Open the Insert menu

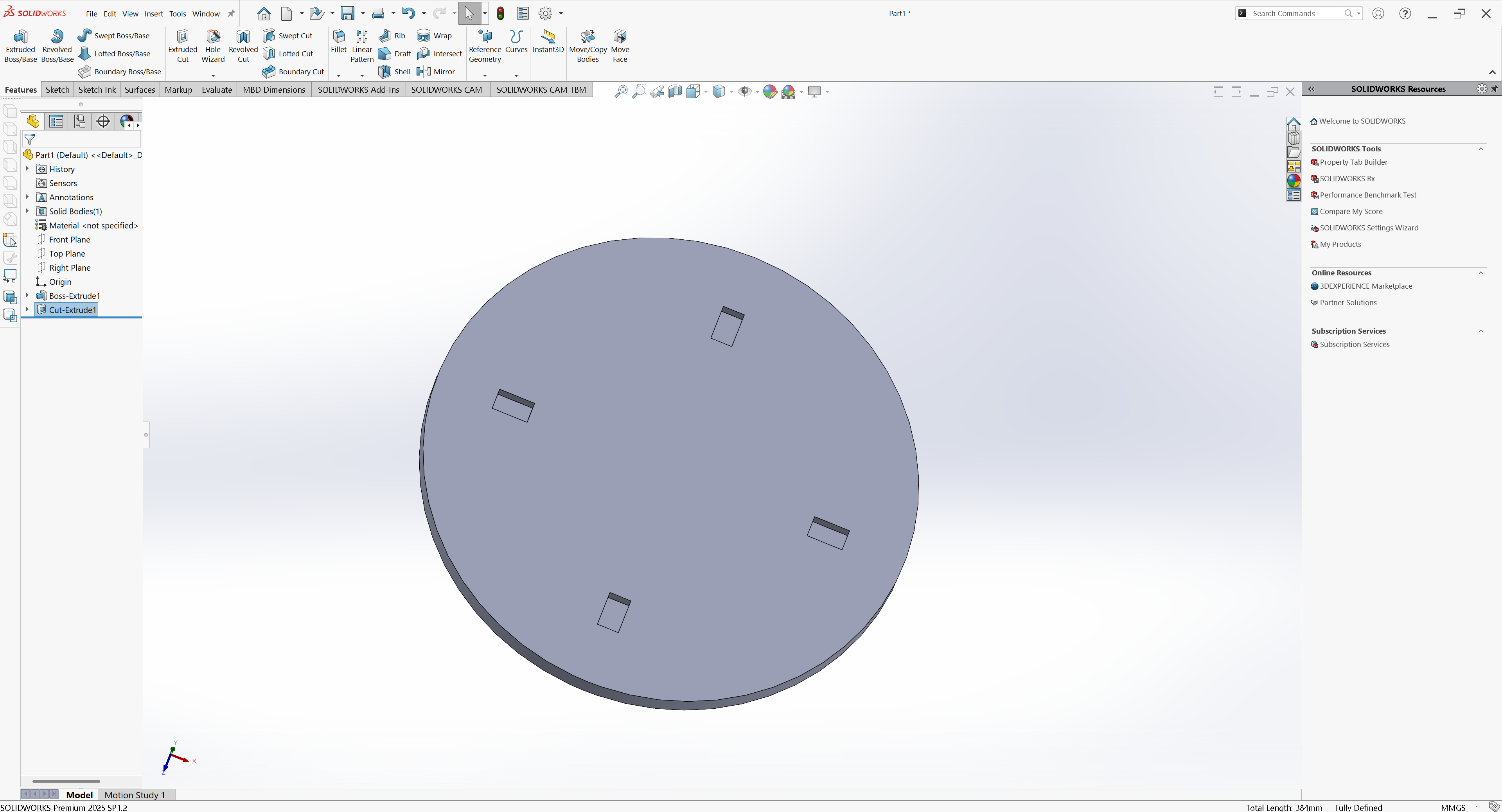[x=153, y=13]
